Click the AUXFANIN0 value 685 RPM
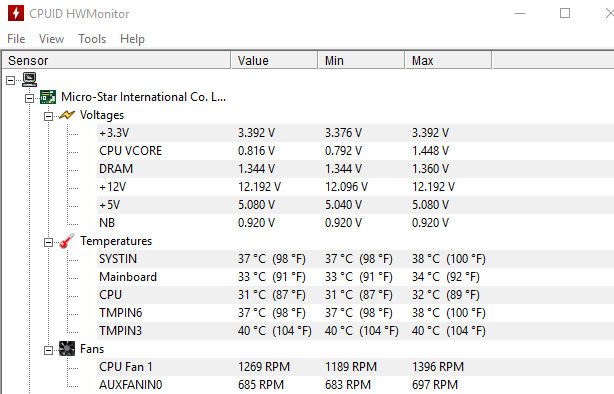 pyautogui.click(x=261, y=385)
